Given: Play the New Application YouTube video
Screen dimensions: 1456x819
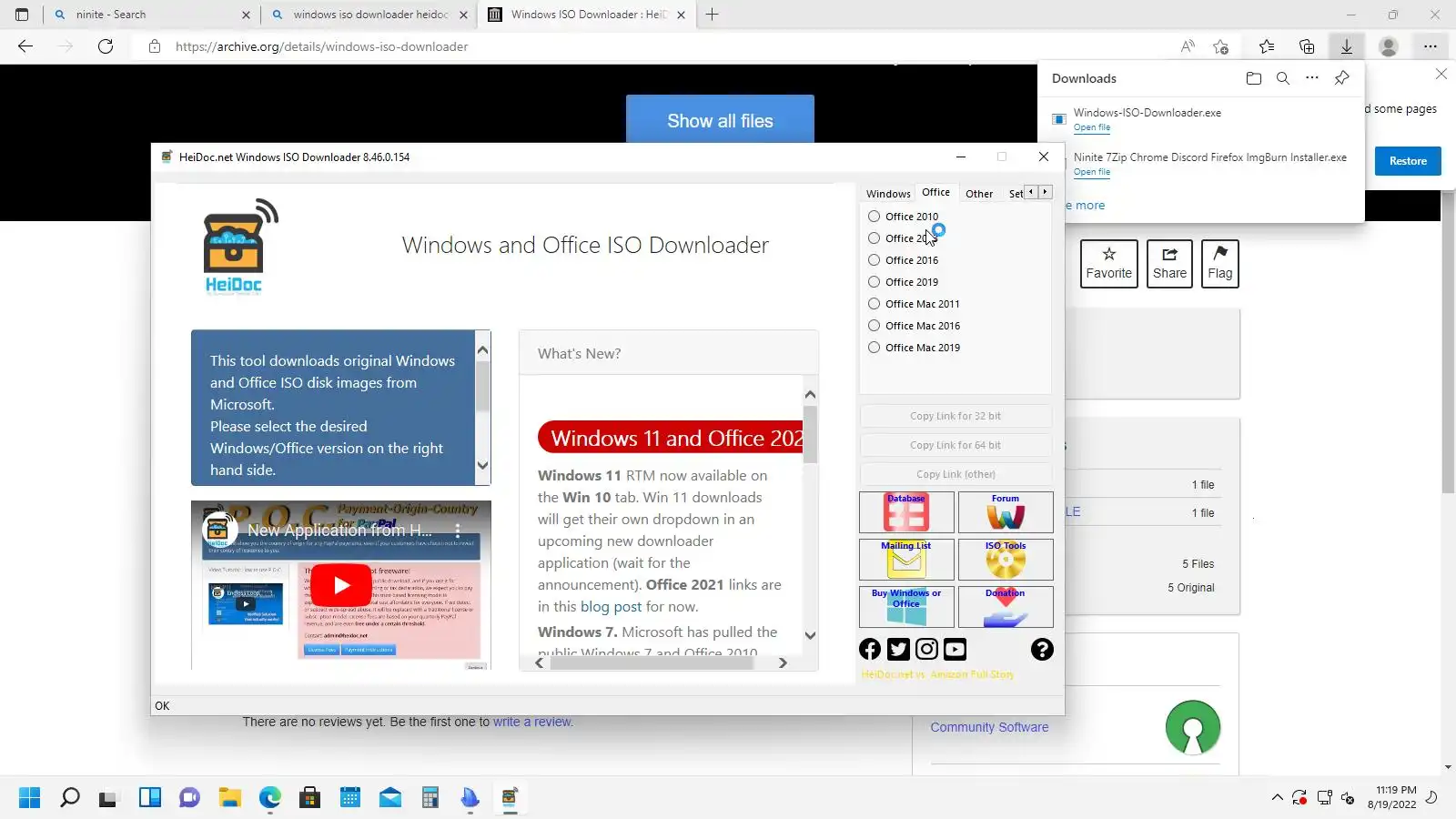Looking at the screenshot, I should (x=341, y=585).
